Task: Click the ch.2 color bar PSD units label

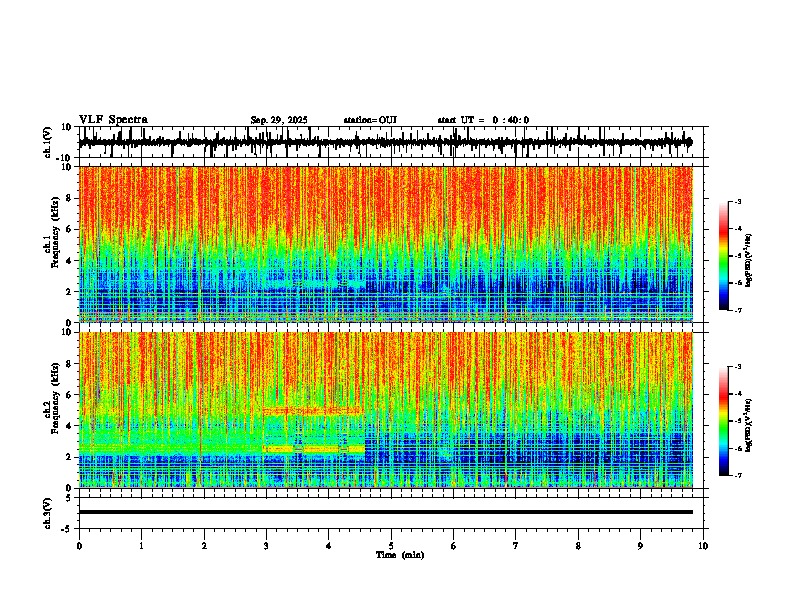Action: point(748,426)
